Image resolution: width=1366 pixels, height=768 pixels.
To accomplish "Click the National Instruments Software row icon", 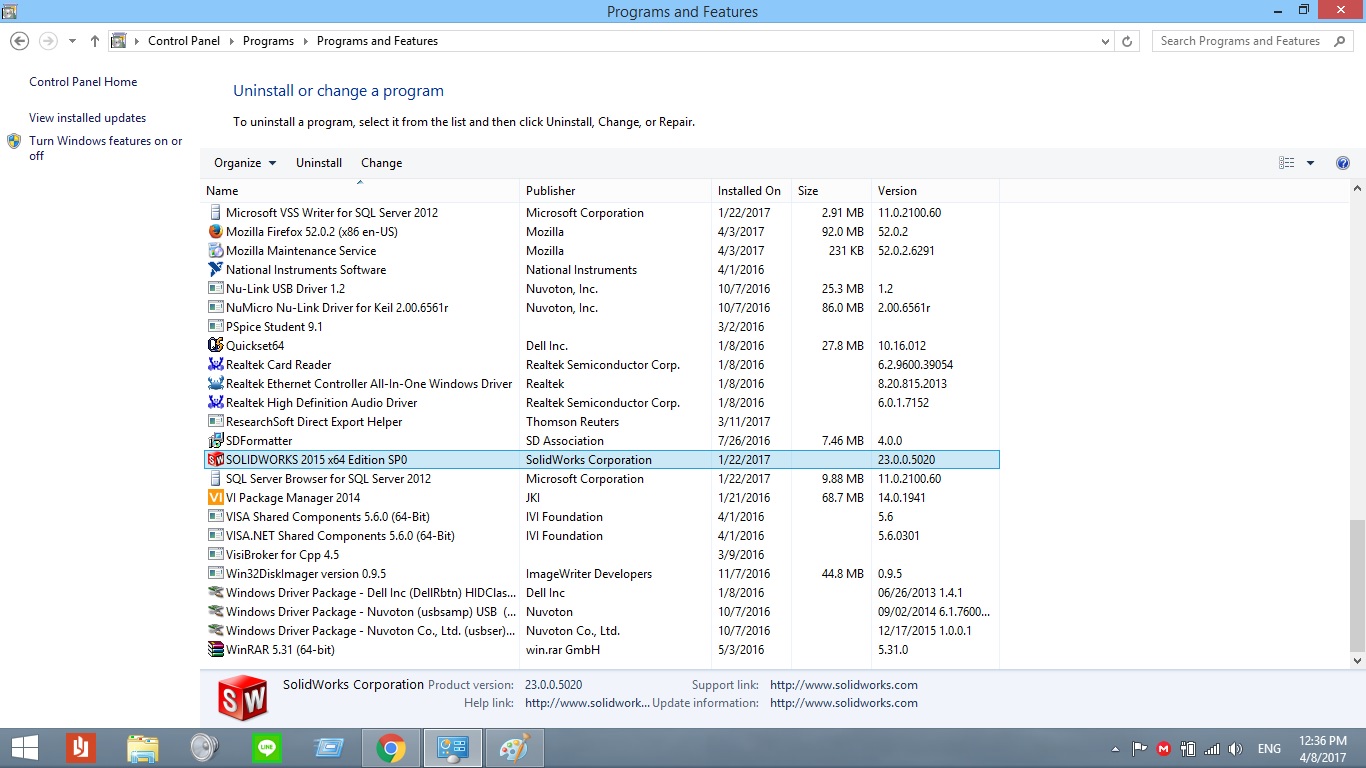I will [215, 270].
